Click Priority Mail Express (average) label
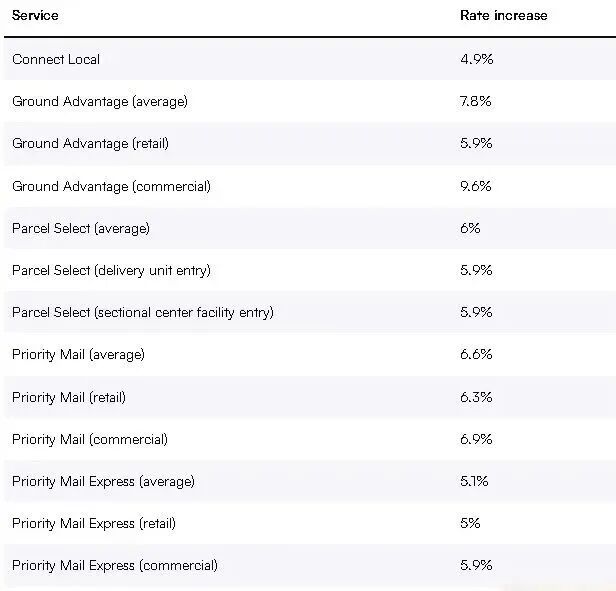 click(x=103, y=481)
